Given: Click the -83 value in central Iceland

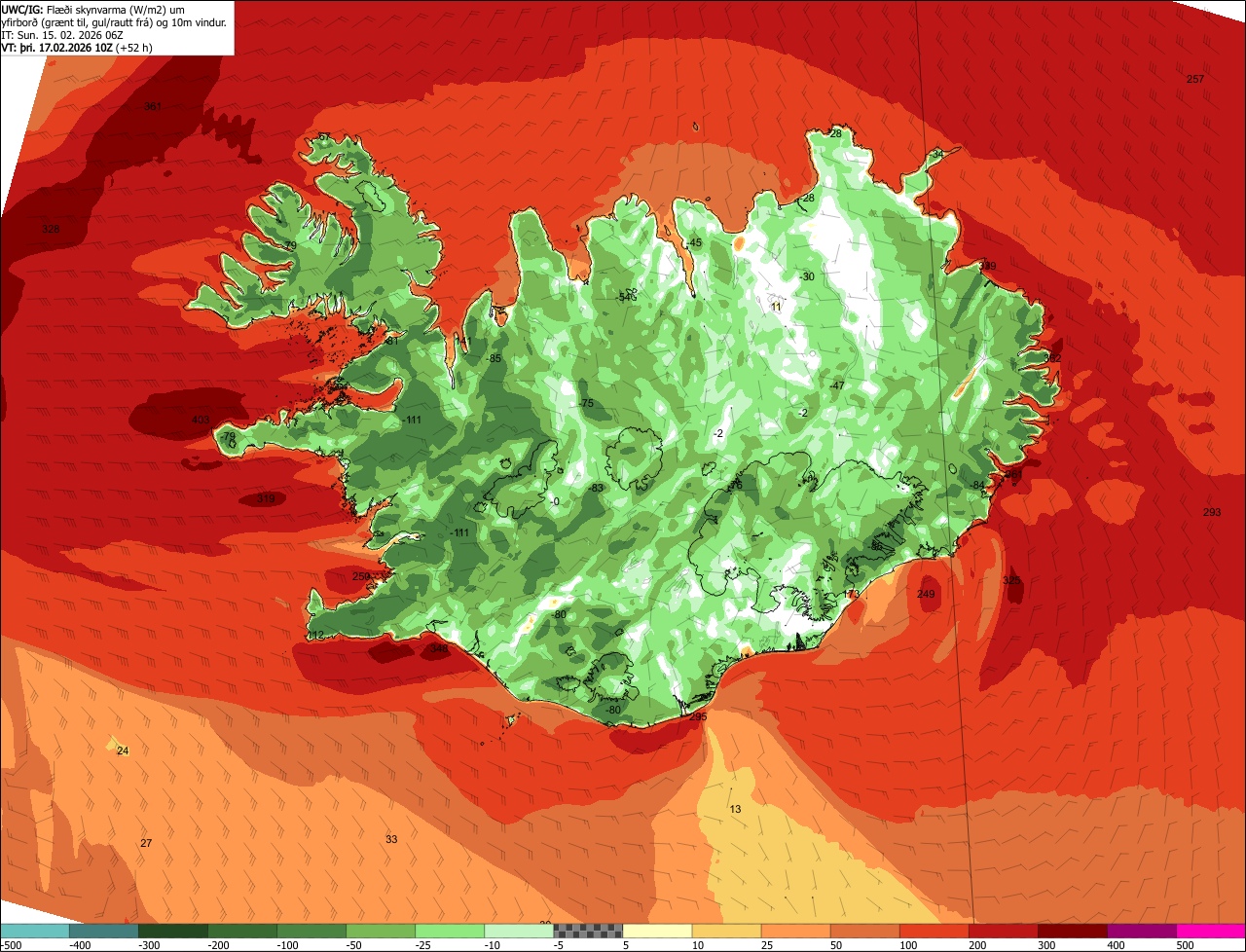Looking at the screenshot, I should [x=596, y=488].
